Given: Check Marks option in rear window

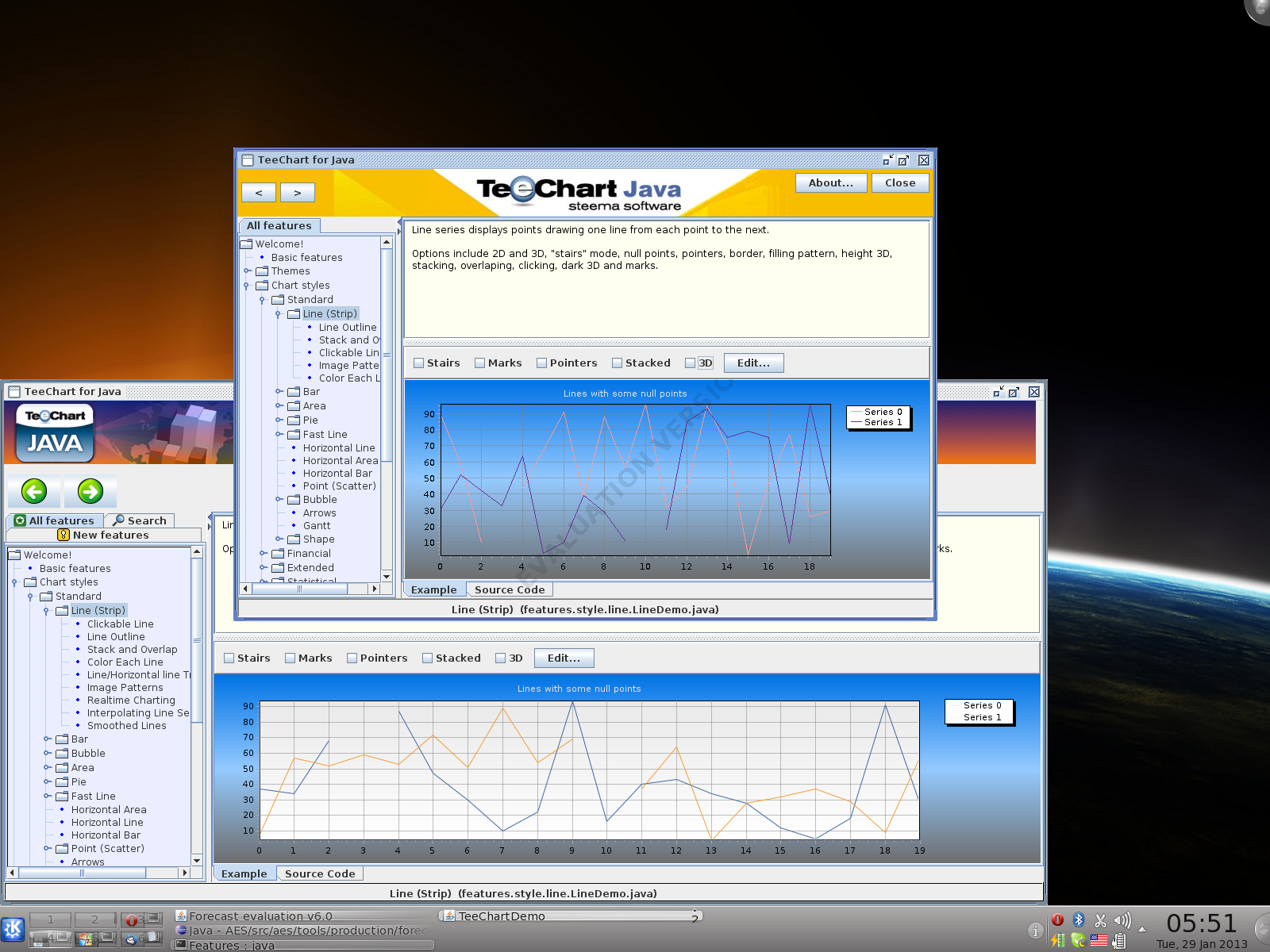Looking at the screenshot, I should (x=291, y=658).
